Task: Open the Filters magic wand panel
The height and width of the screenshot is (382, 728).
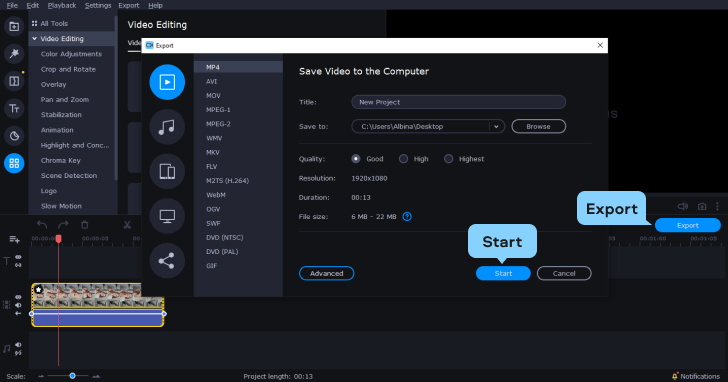Action: pyautogui.click(x=14, y=54)
